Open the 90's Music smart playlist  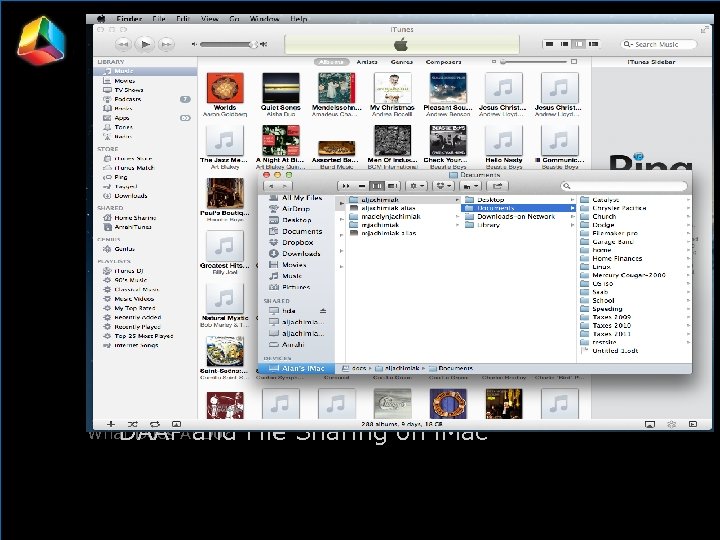[145, 280]
